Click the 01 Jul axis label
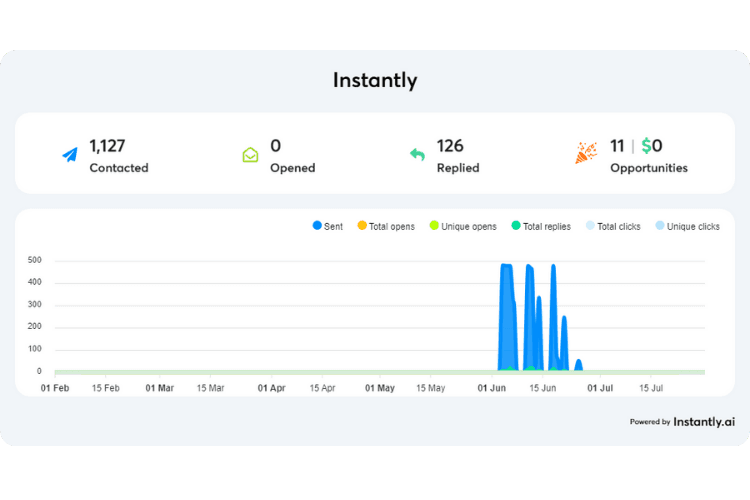The height and width of the screenshot is (500, 750). pyautogui.click(x=600, y=388)
